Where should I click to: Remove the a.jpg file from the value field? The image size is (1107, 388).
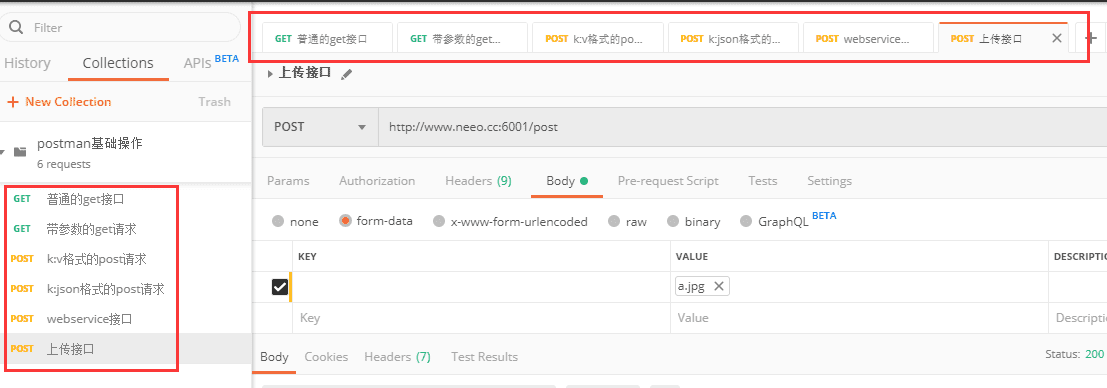coord(719,286)
